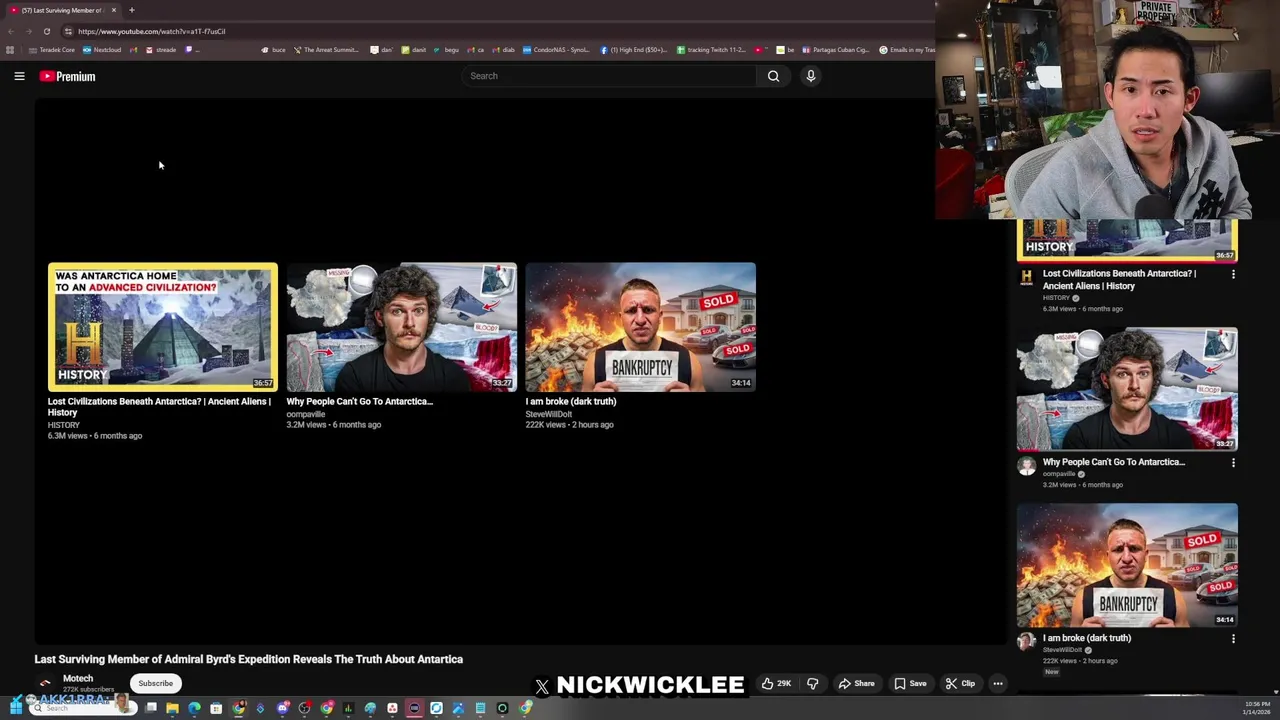Open the YouTube hamburger guide menu
The height and width of the screenshot is (720, 1280).
19,76
